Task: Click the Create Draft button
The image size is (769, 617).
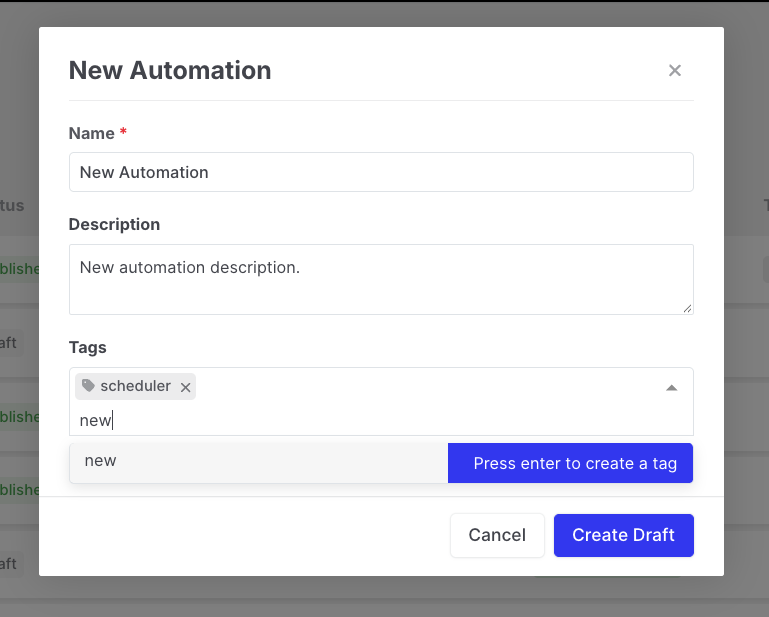Action: (x=624, y=535)
